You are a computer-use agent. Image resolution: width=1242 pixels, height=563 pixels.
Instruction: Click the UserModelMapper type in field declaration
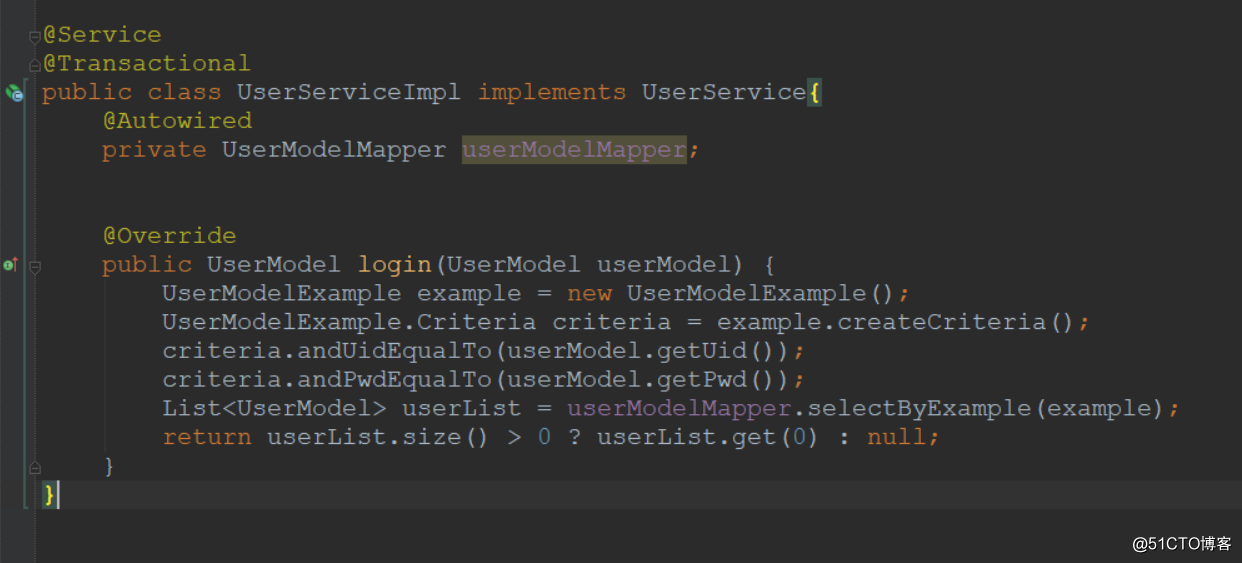click(x=334, y=150)
